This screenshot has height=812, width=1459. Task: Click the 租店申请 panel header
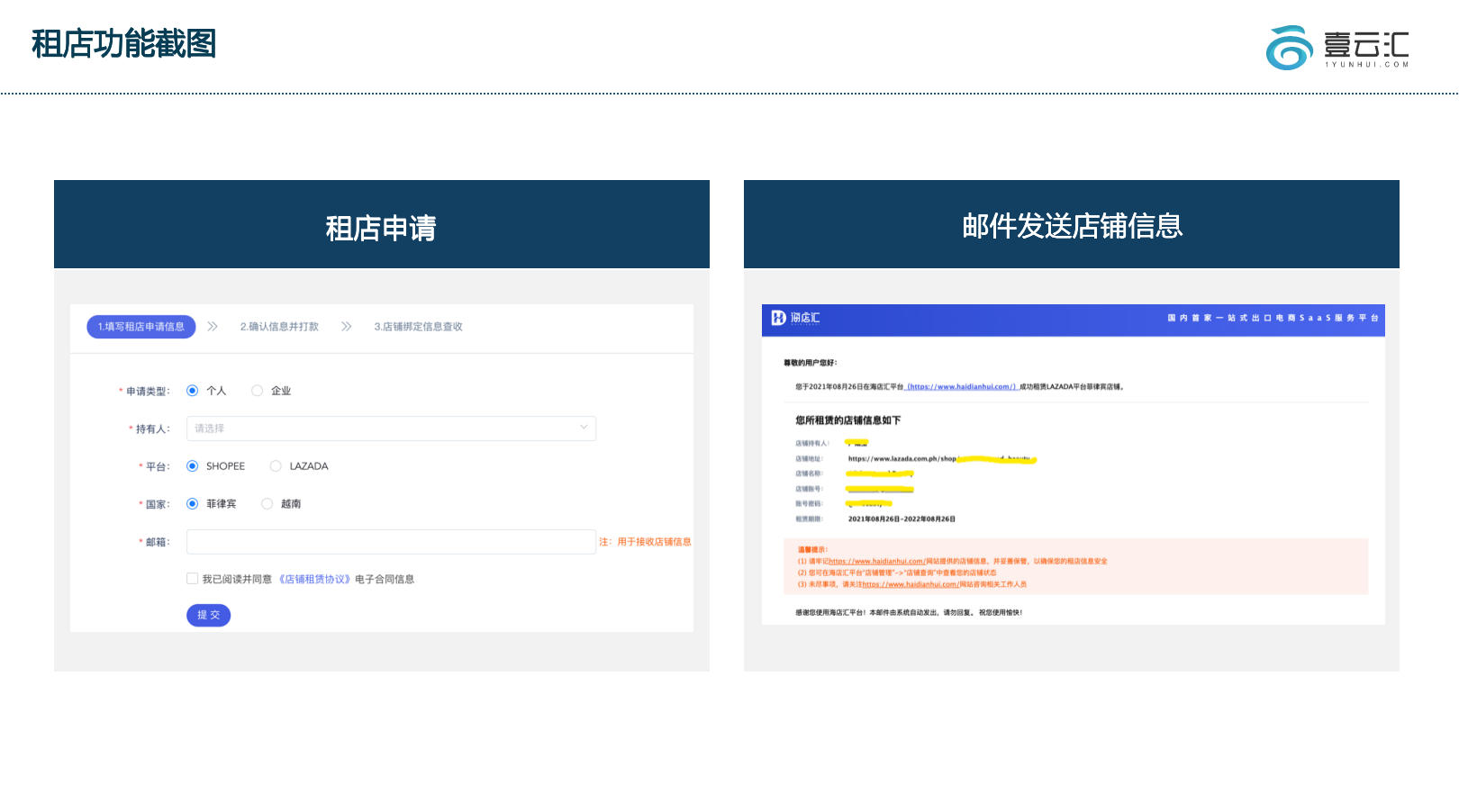tap(382, 224)
